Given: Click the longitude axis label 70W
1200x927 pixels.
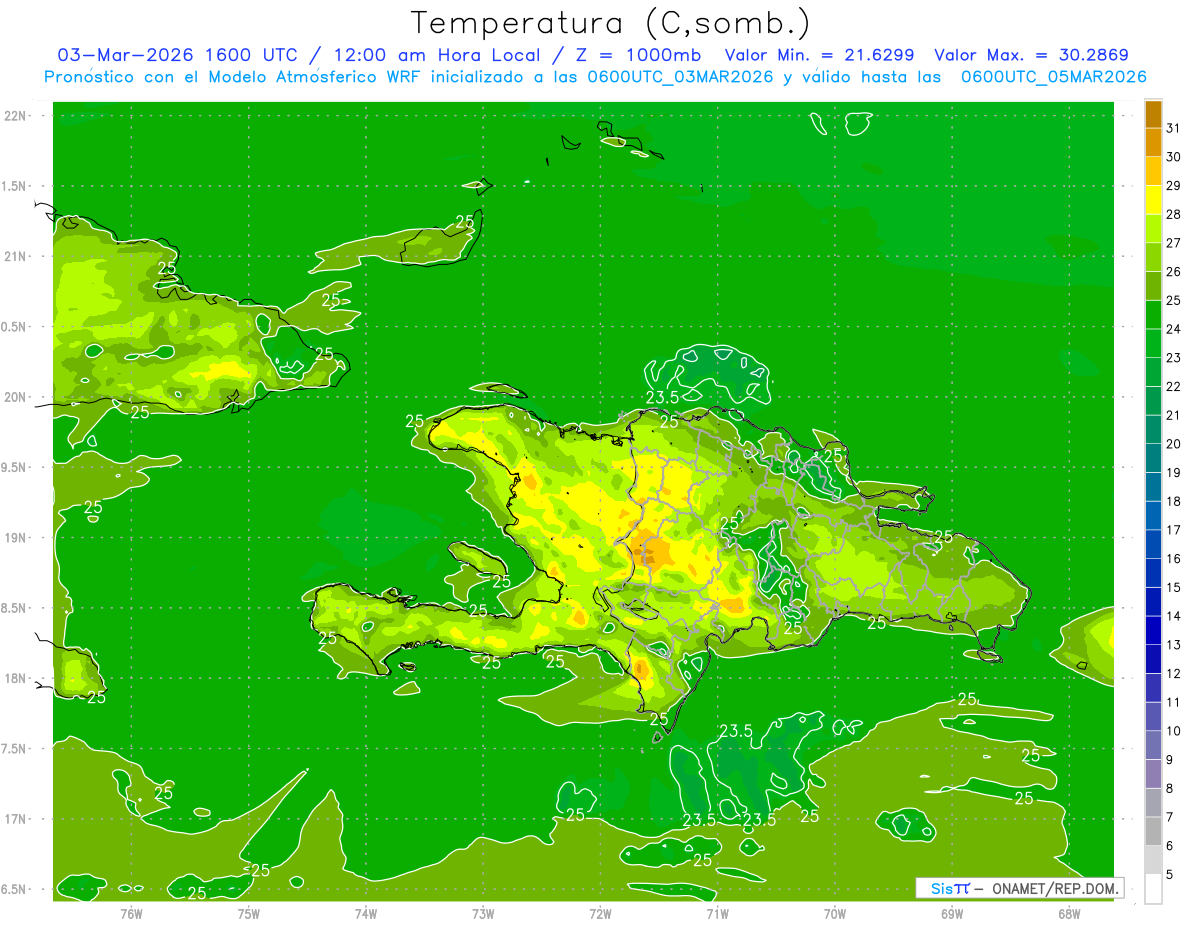Looking at the screenshot, I should point(835,914).
